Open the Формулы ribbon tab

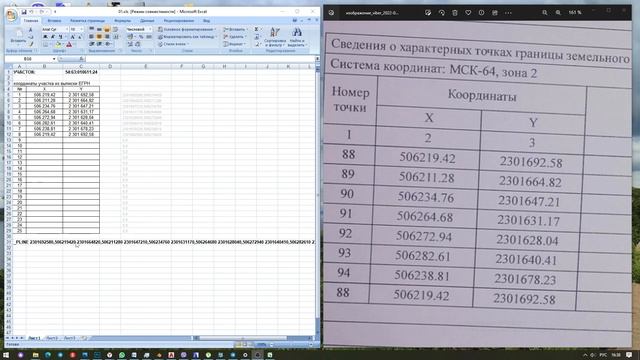[x=122, y=20]
